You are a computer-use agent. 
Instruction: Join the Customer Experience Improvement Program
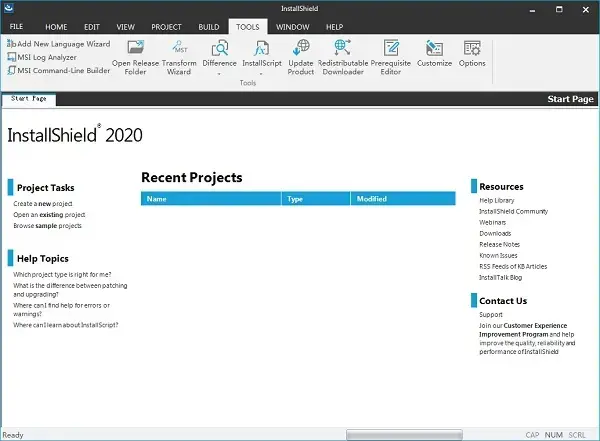[x=523, y=330]
